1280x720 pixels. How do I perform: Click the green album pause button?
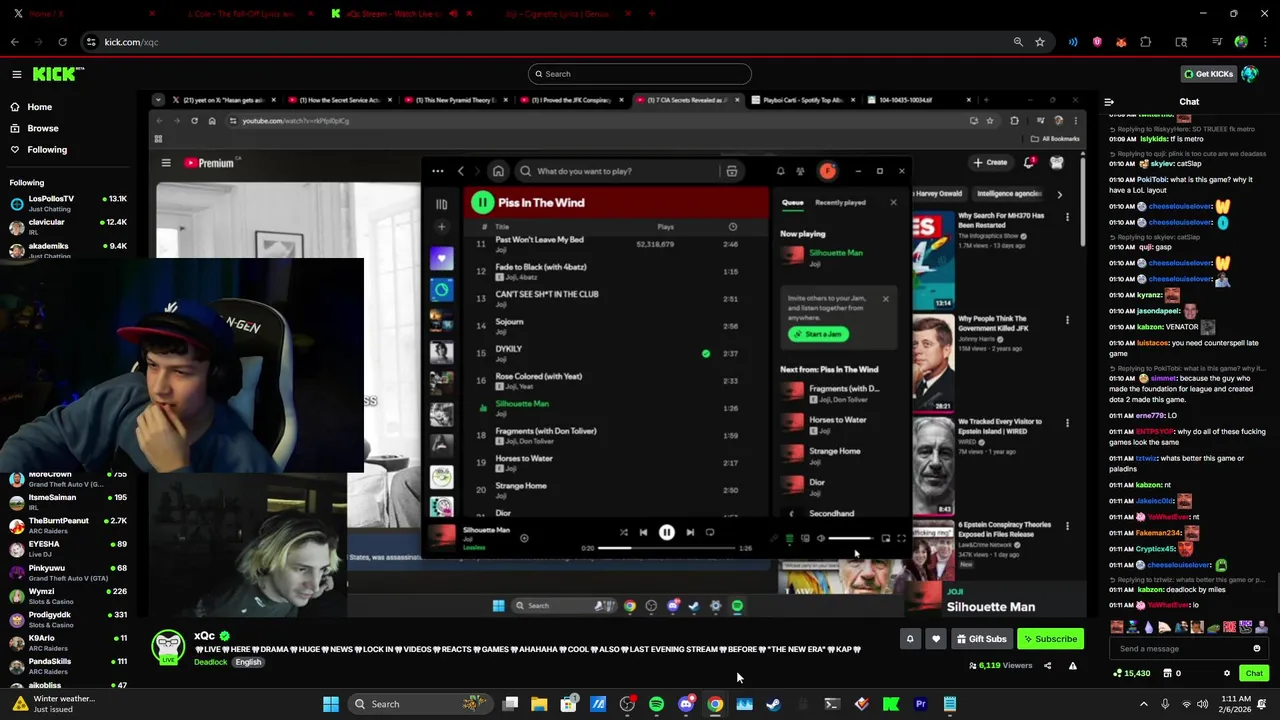coord(482,203)
